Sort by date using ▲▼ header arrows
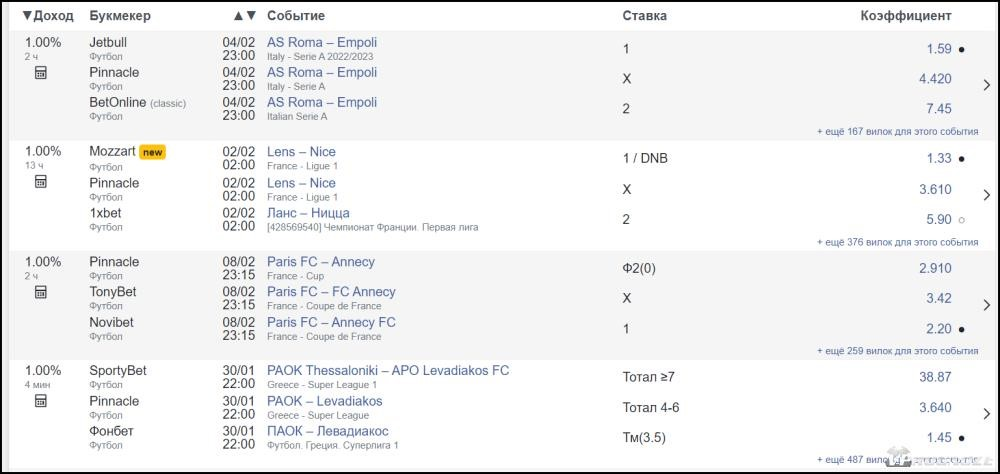This screenshot has width=1000, height=474. [245, 16]
